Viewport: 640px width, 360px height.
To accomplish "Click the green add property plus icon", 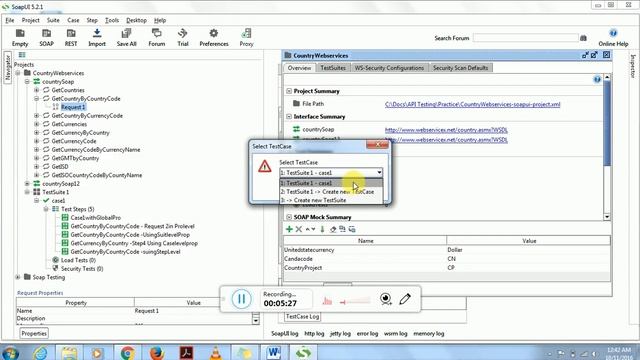I will click(x=289, y=229).
